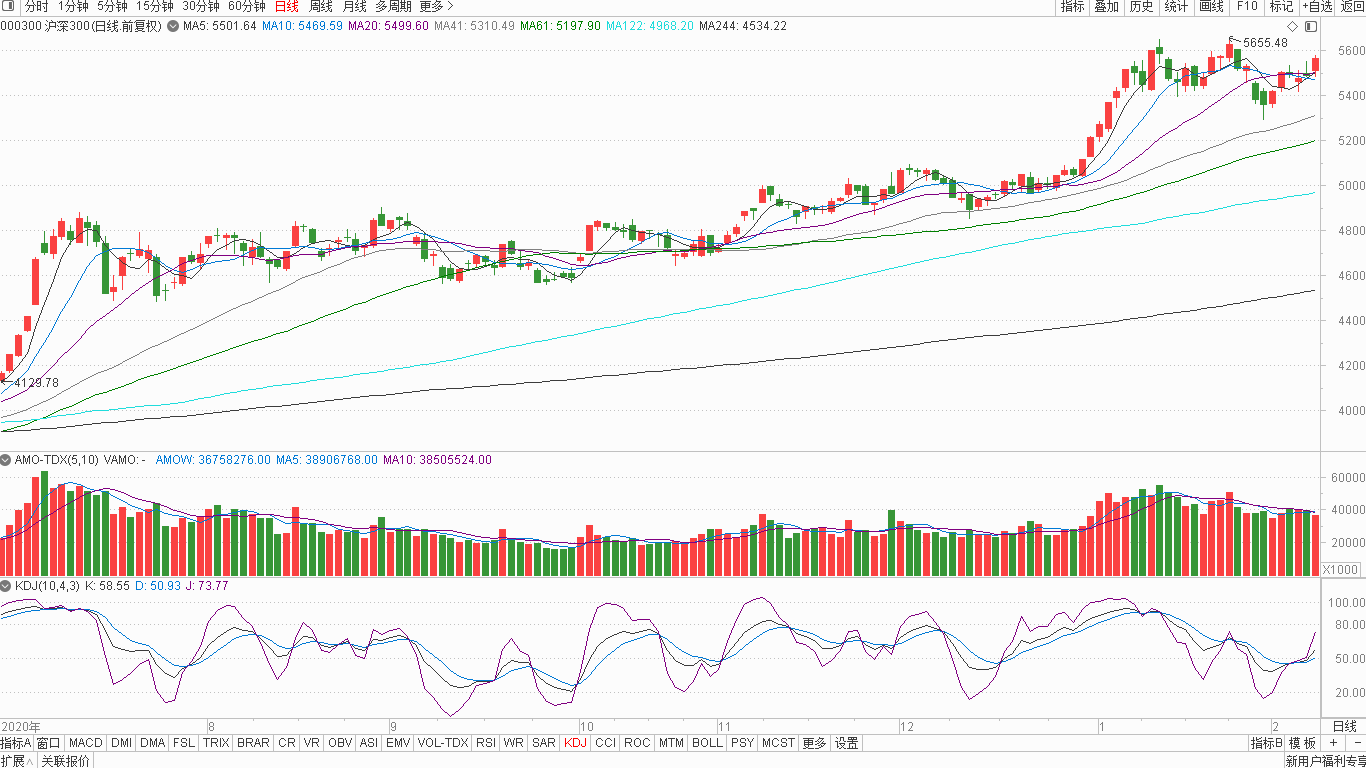Select the VOL-TDX indicator tab
This screenshot has height=768, width=1366.
tap(442, 743)
